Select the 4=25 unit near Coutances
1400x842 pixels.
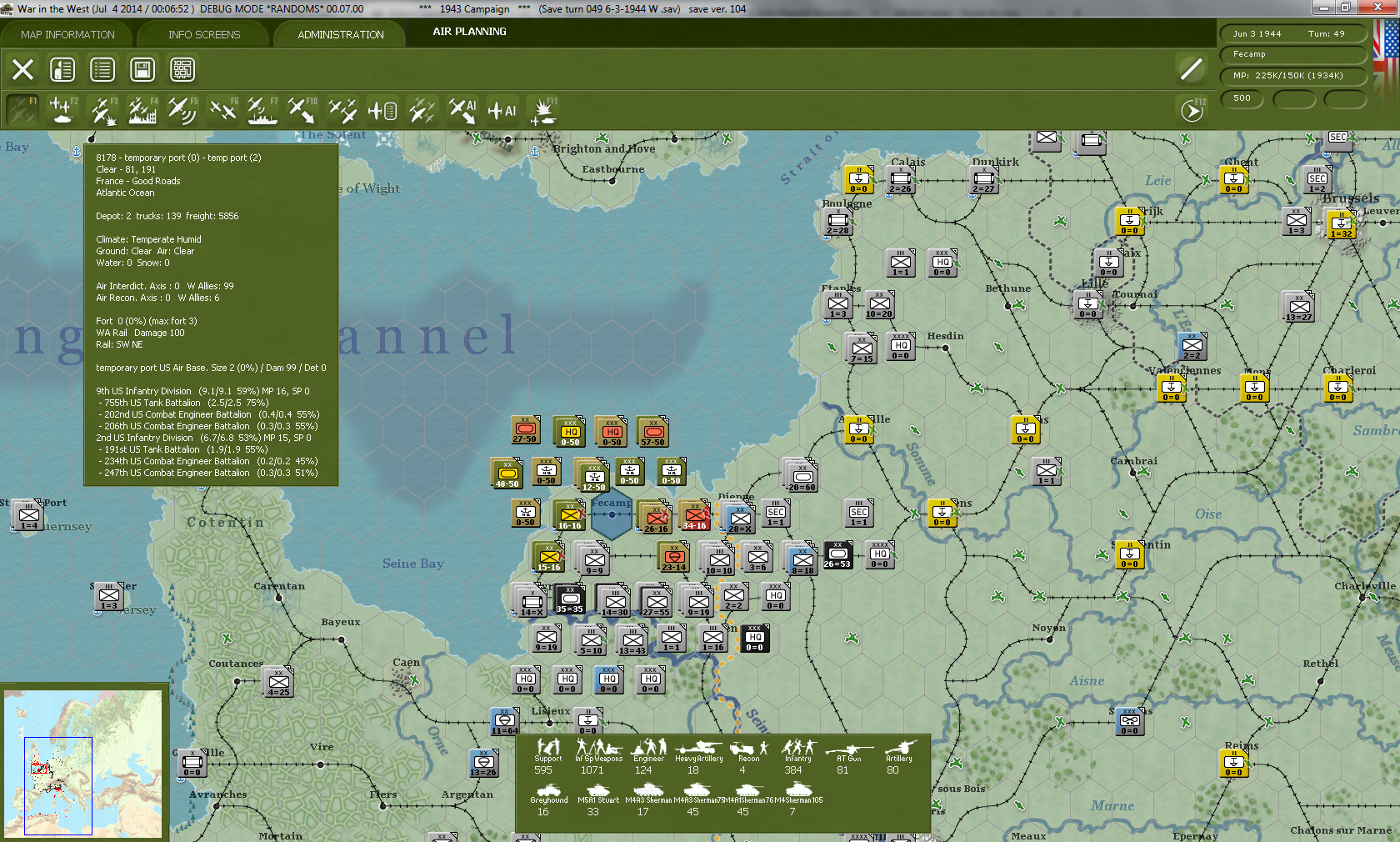(x=278, y=682)
